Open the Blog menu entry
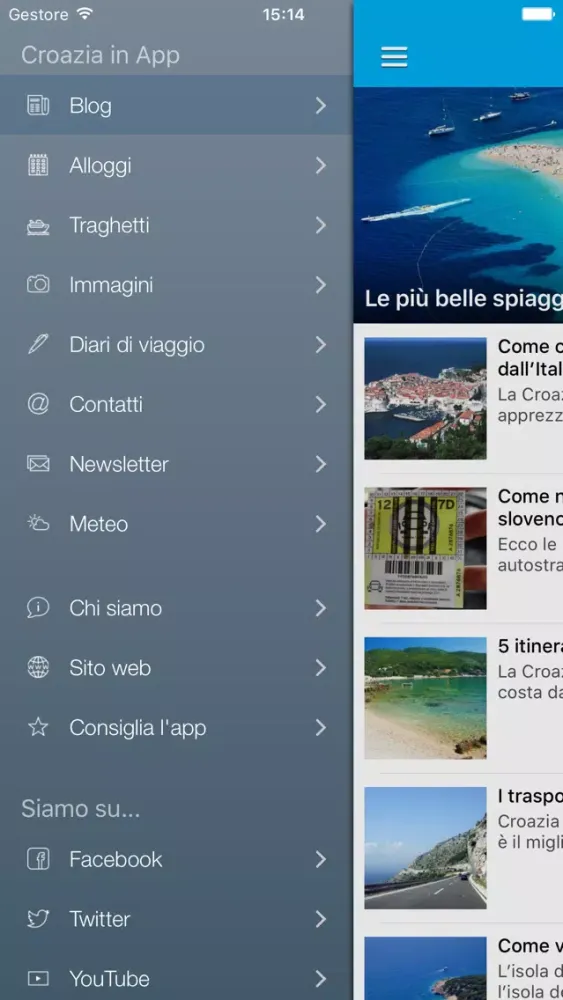This screenshot has width=563, height=1000. pyautogui.click(x=176, y=106)
